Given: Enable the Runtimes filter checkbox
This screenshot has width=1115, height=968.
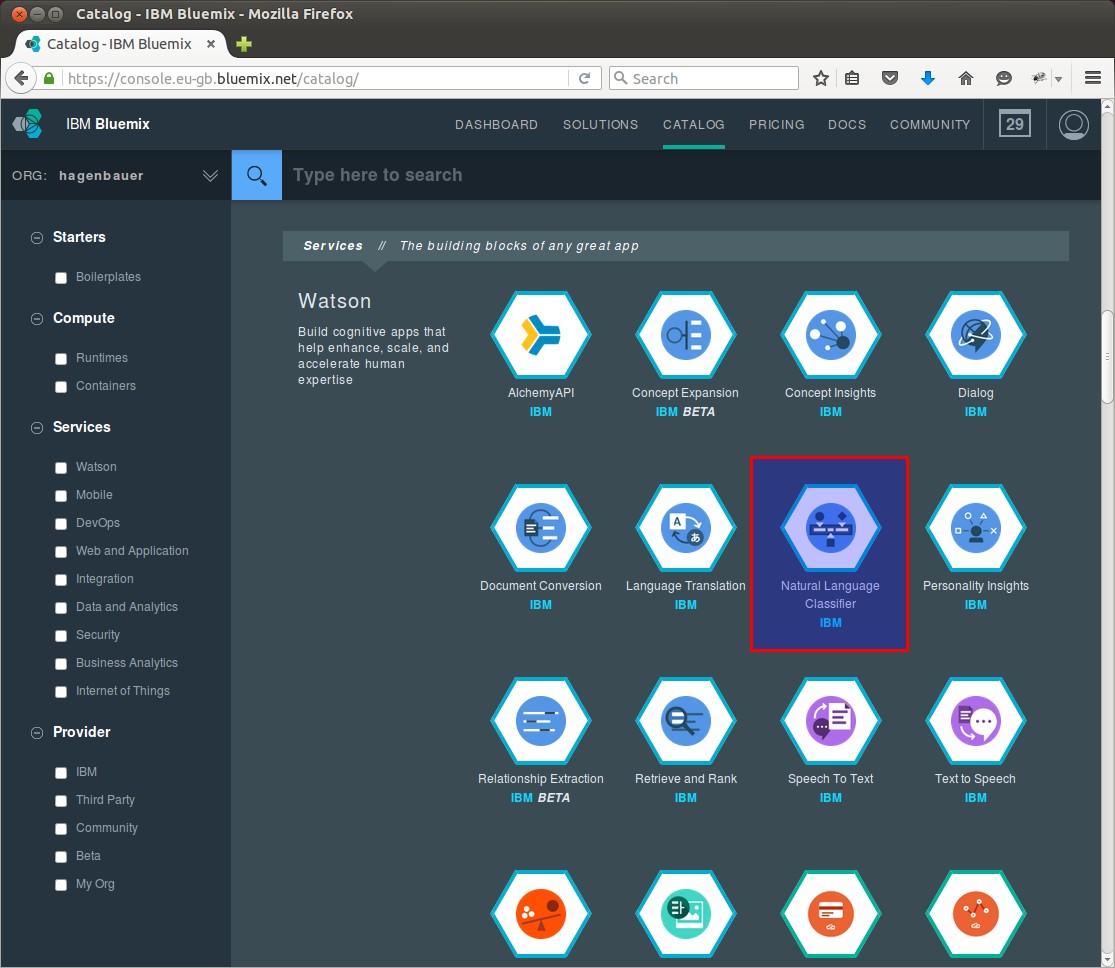Looking at the screenshot, I should coord(61,359).
